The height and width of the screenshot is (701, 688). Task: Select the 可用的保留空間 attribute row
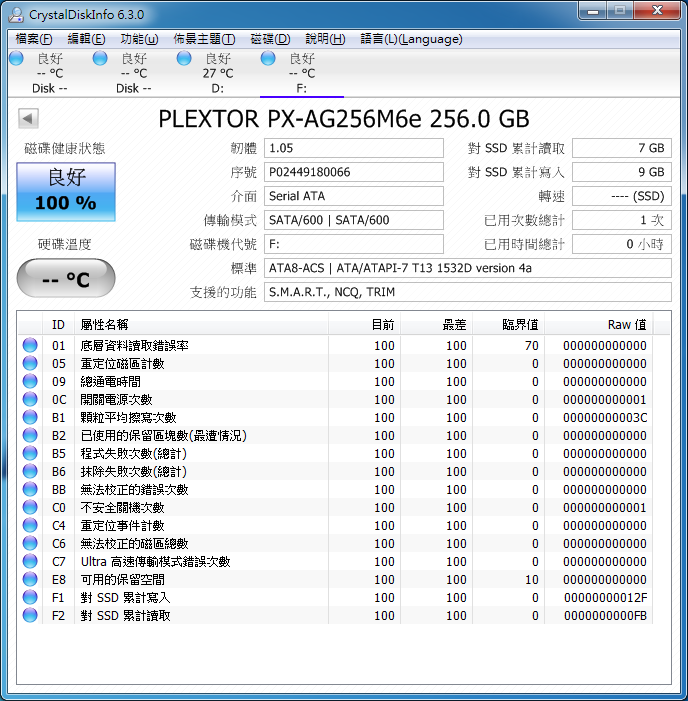point(335,579)
